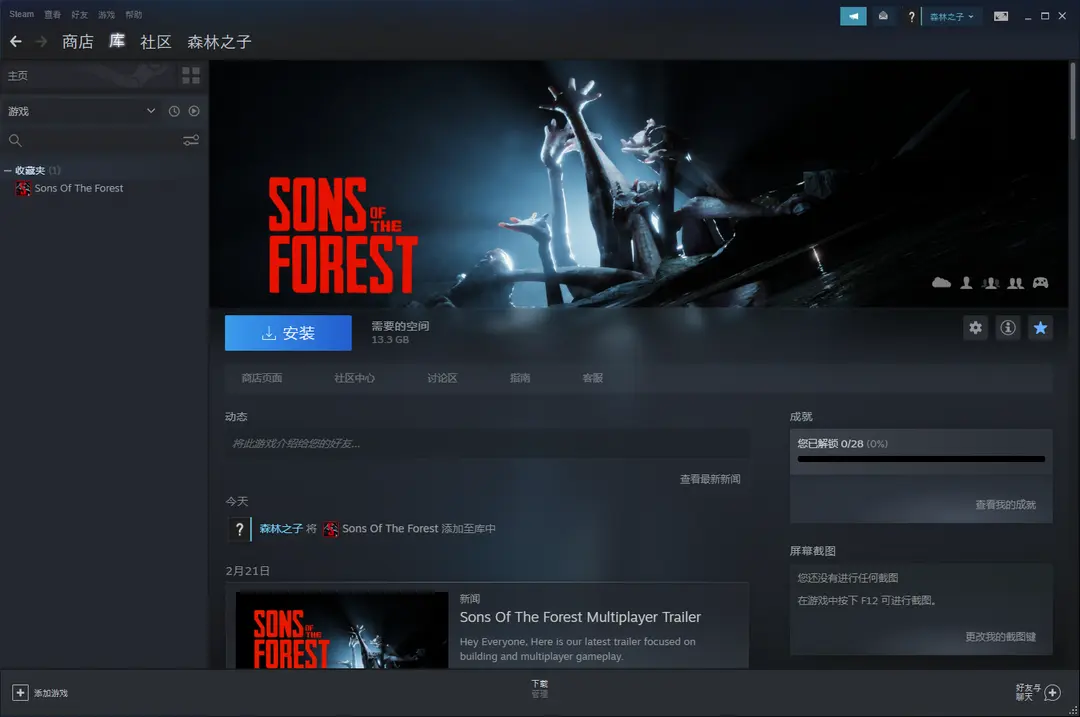The height and width of the screenshot is (717, 1080).
Task: Click the main page vertical scrollbar
Action: (x=1072, y=101)
